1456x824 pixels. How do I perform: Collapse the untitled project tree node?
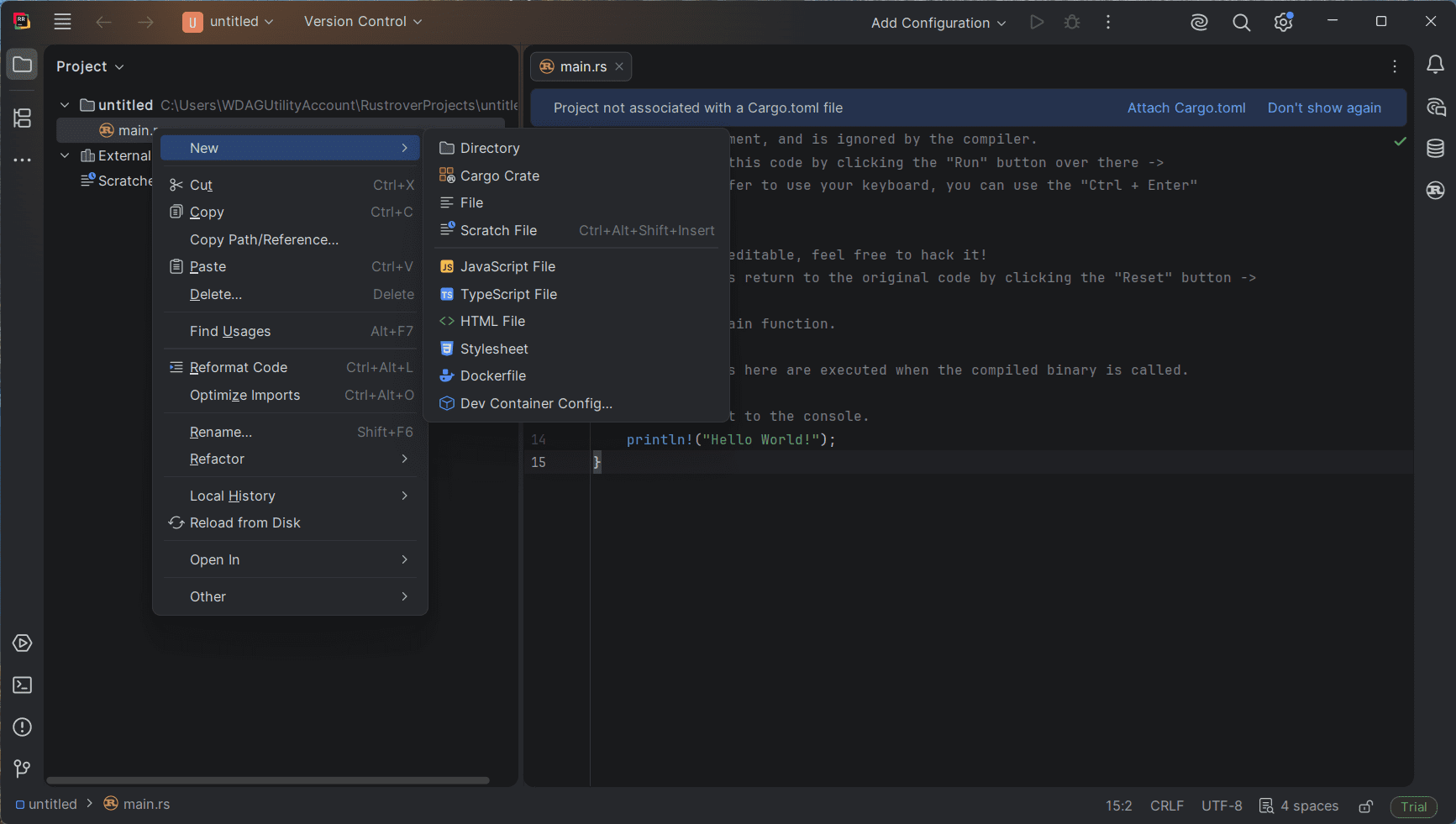click(65, 105)
